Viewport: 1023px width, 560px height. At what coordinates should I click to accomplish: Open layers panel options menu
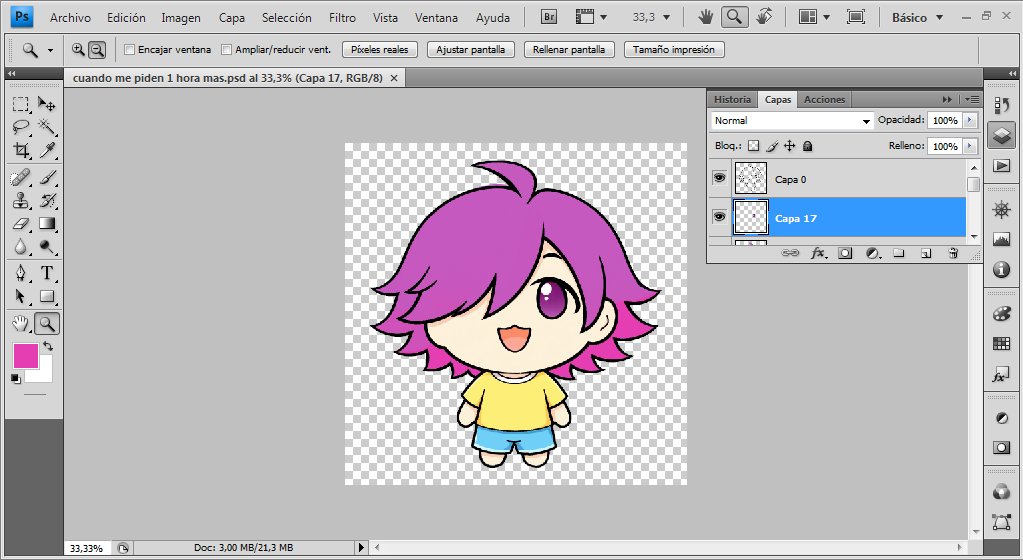coord(971,100)
